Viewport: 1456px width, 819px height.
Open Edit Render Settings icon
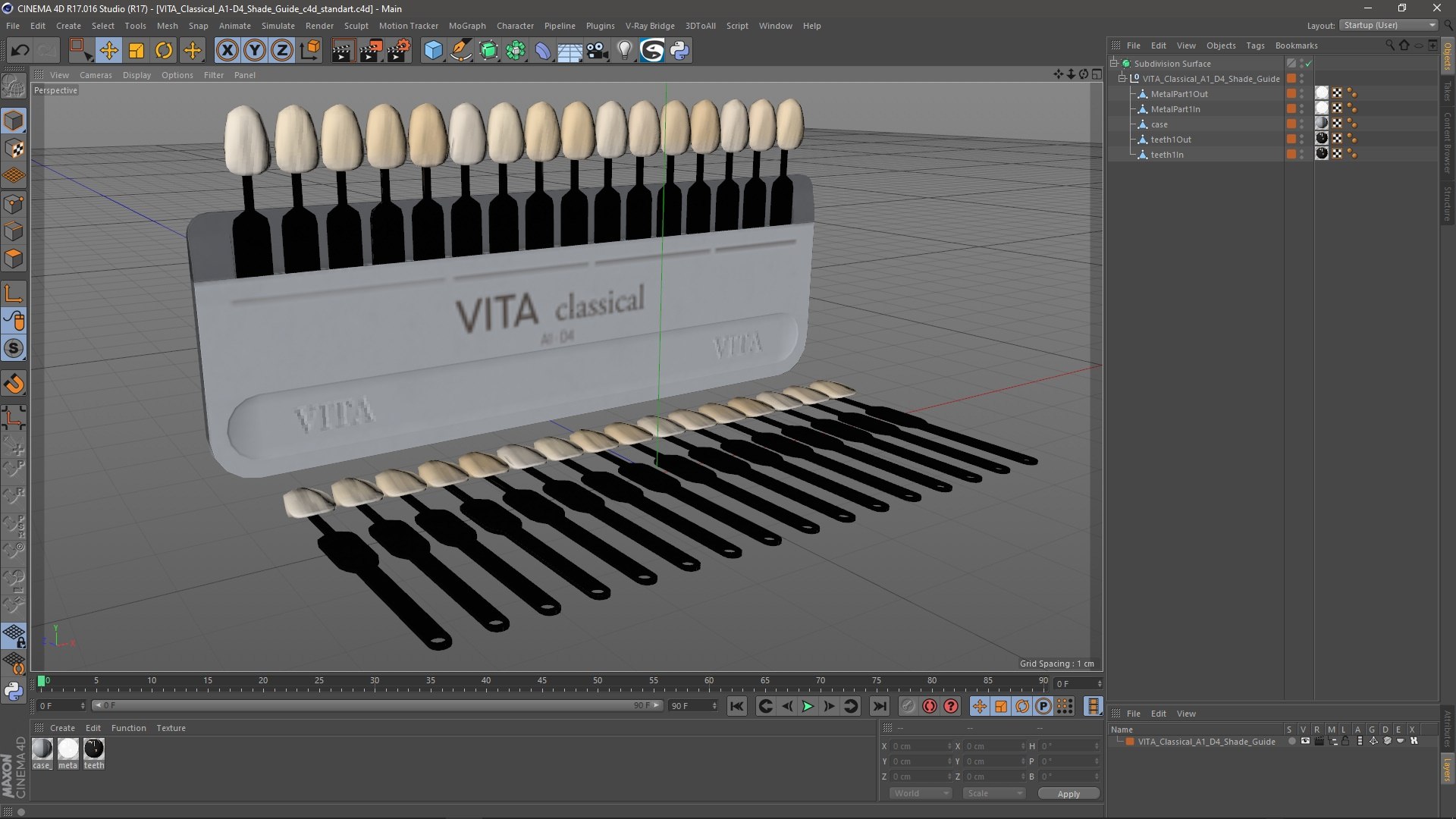tap(399, 51)
